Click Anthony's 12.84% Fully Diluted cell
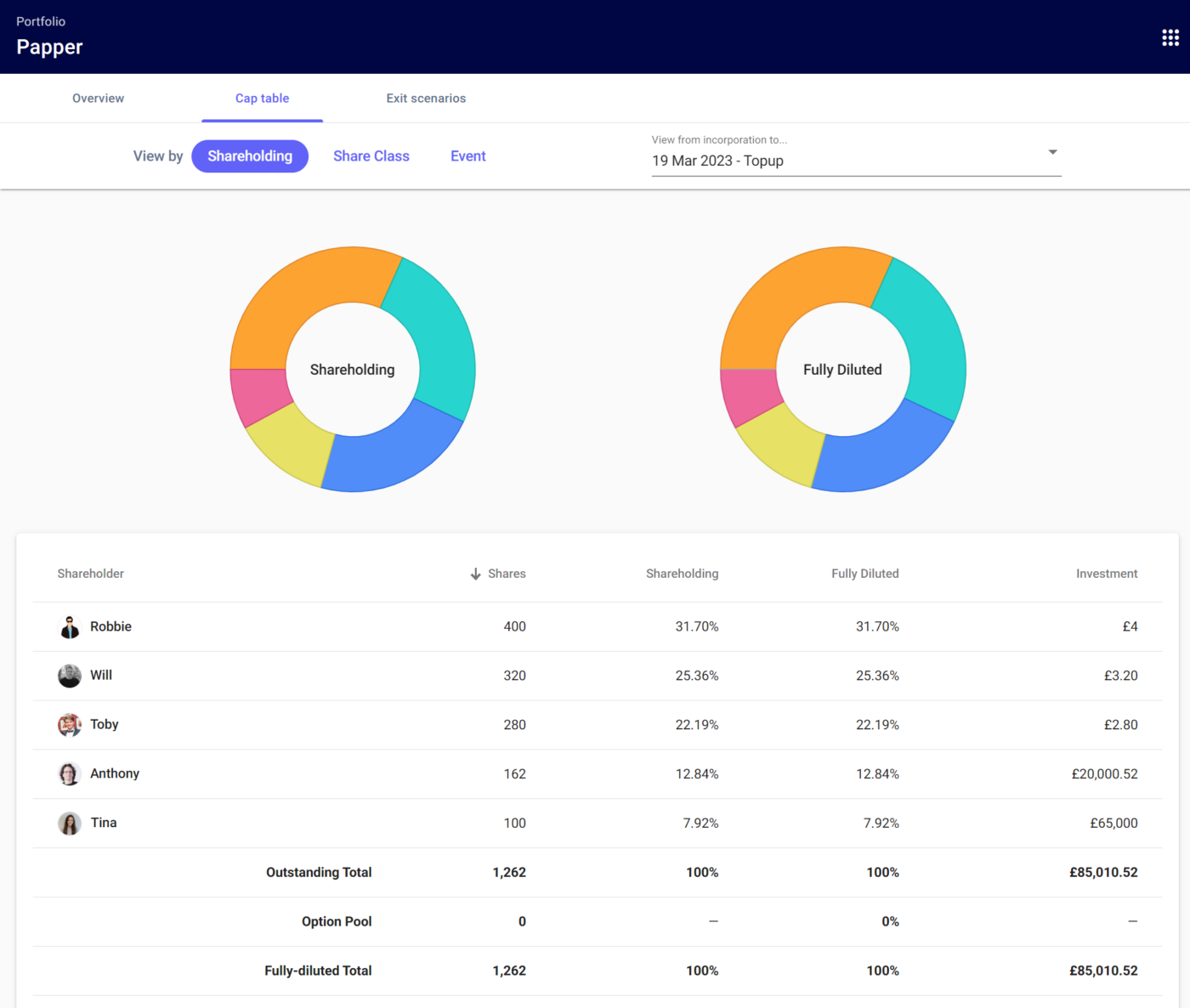The height and width of the screenshot is (1008, 1190). coord(877,774)
